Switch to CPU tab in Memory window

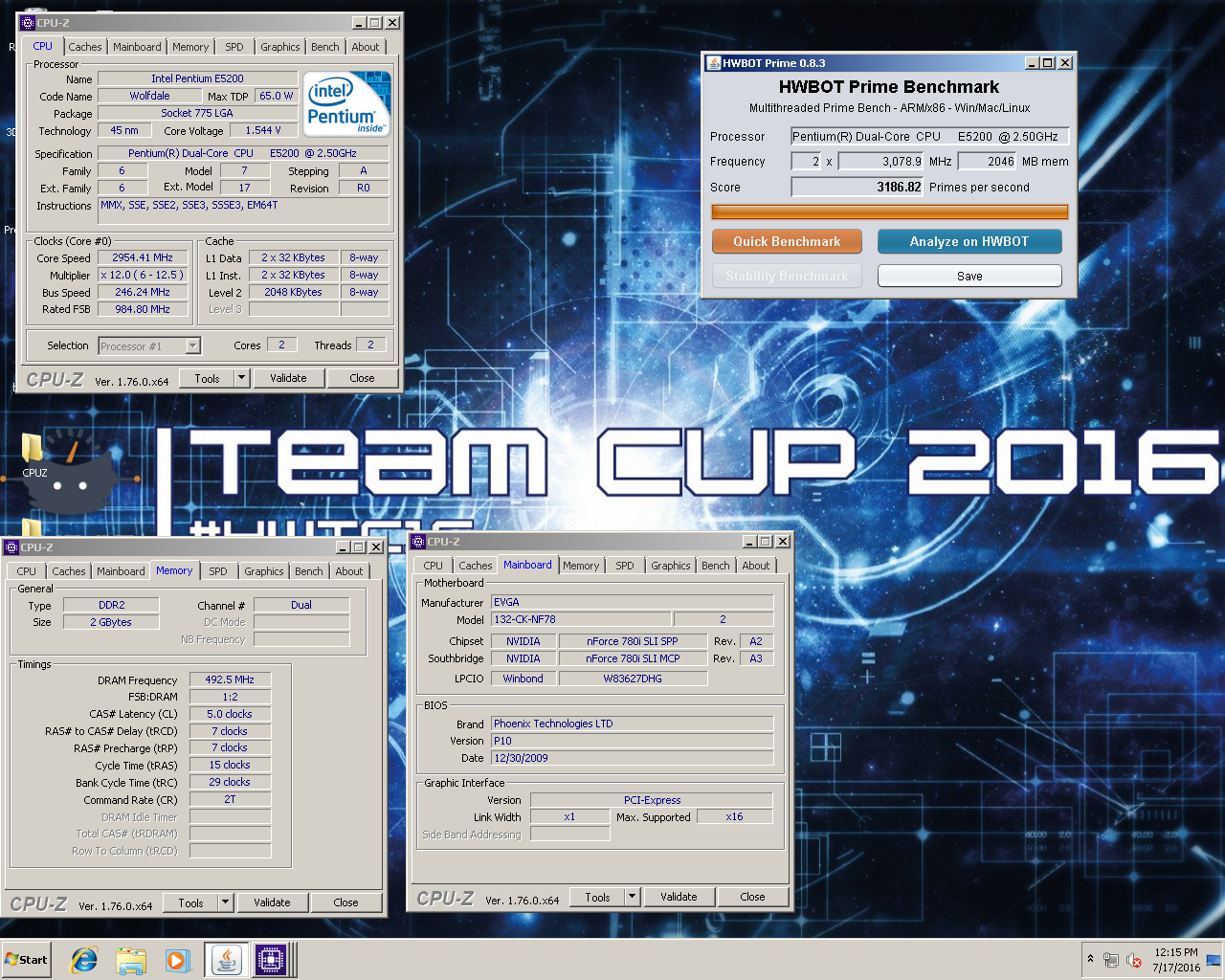(27, 571)
